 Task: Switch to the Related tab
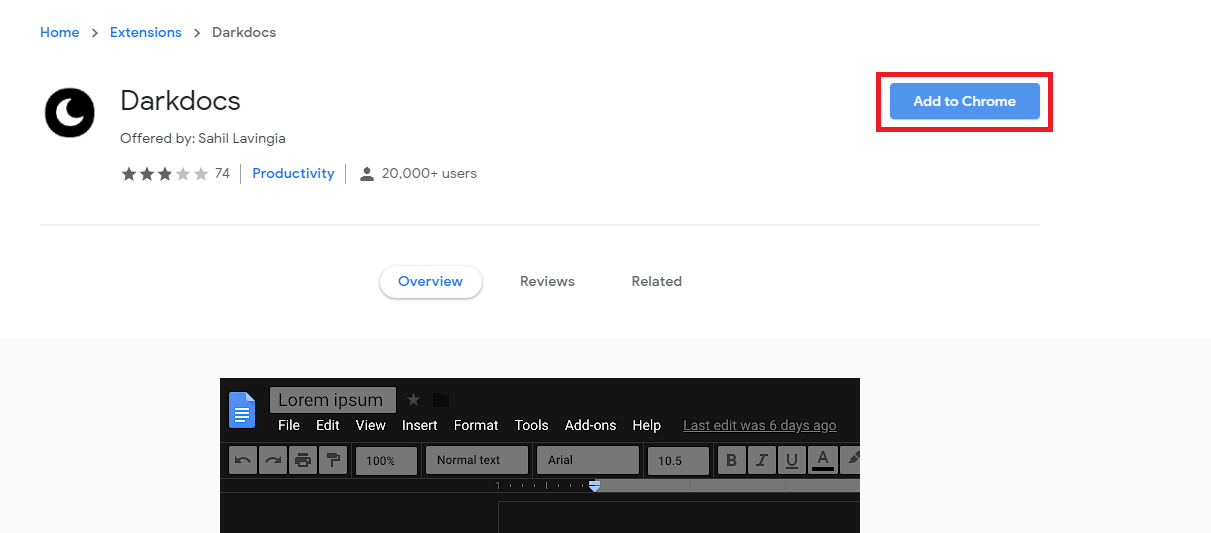point(656,281)
